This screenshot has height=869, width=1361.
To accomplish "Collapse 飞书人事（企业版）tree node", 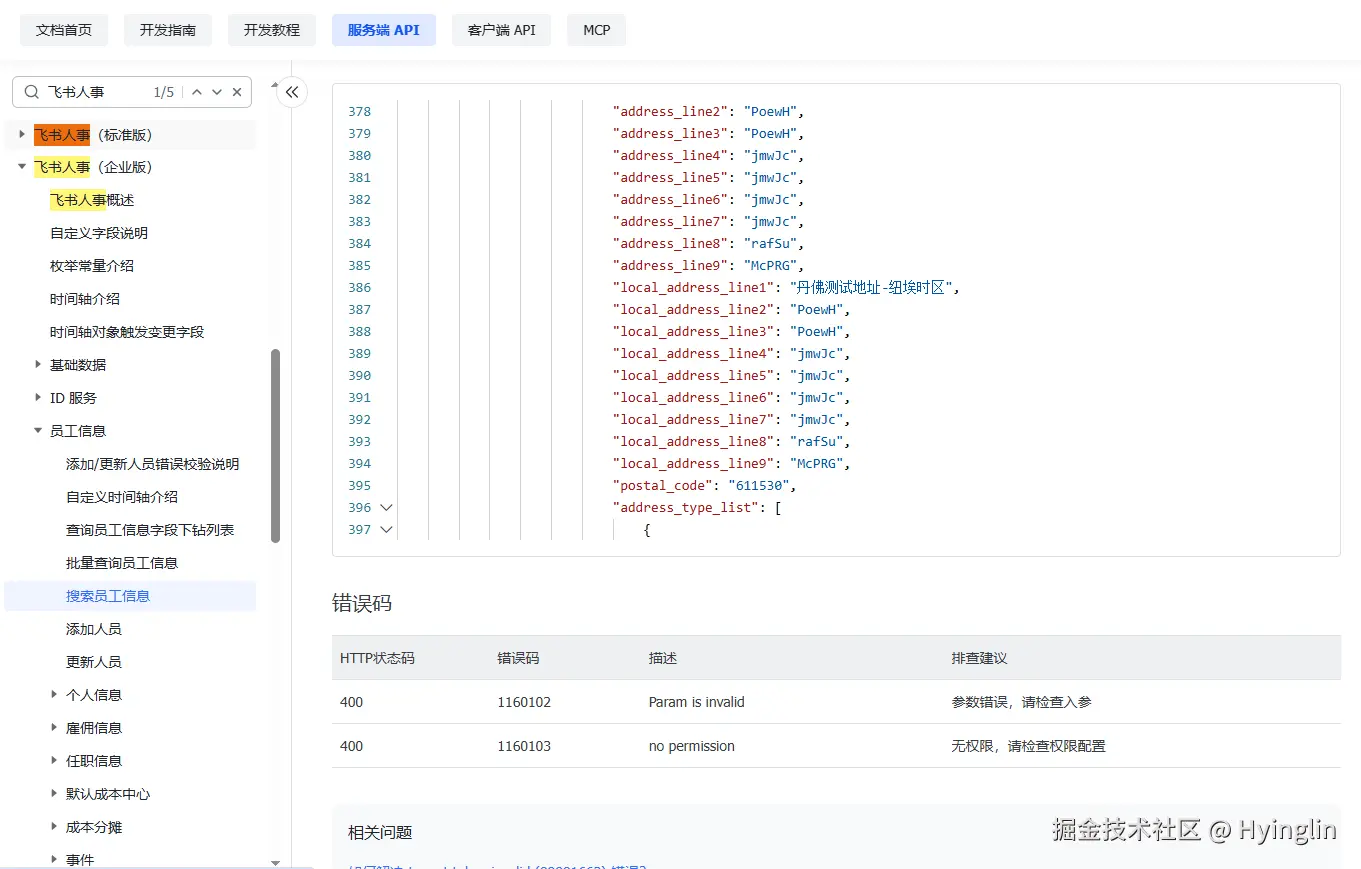I will click(x=22, y=167).
